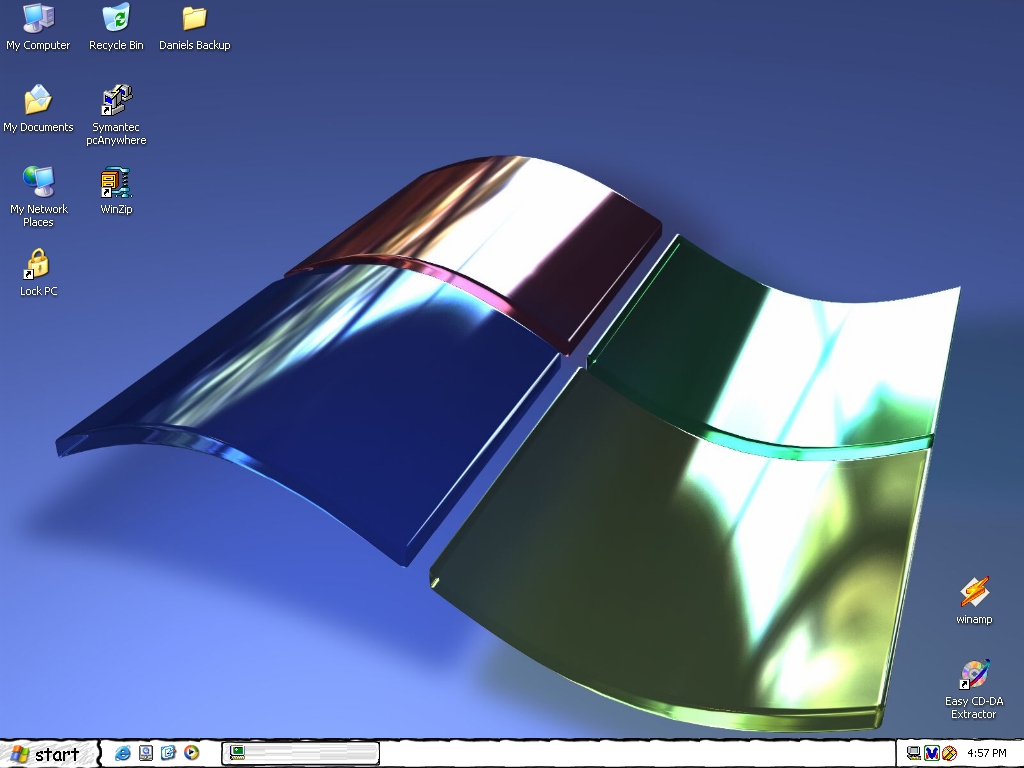Open the Recycle Bin
Screen dimensions: 1024x768
(116, 19)
